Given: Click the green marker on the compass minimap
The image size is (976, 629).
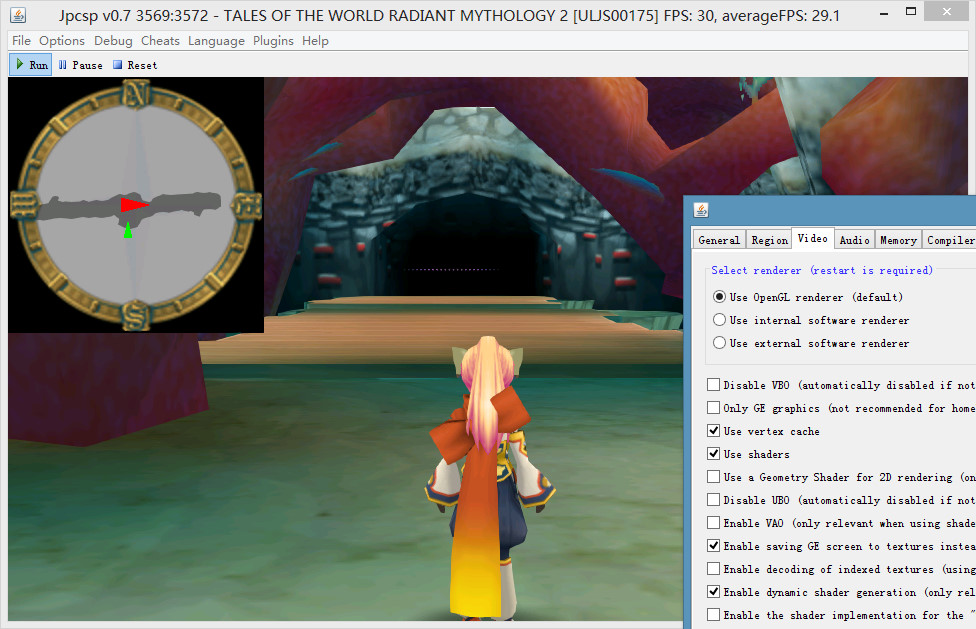Looking at the screenshot, I should [x=128, y=230].
